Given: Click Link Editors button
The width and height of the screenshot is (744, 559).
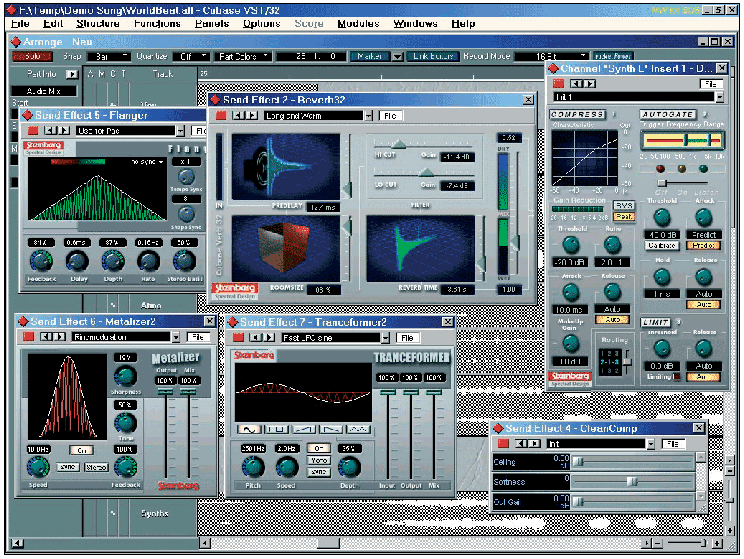Looking at the screenshot, I should click(433, 56).
